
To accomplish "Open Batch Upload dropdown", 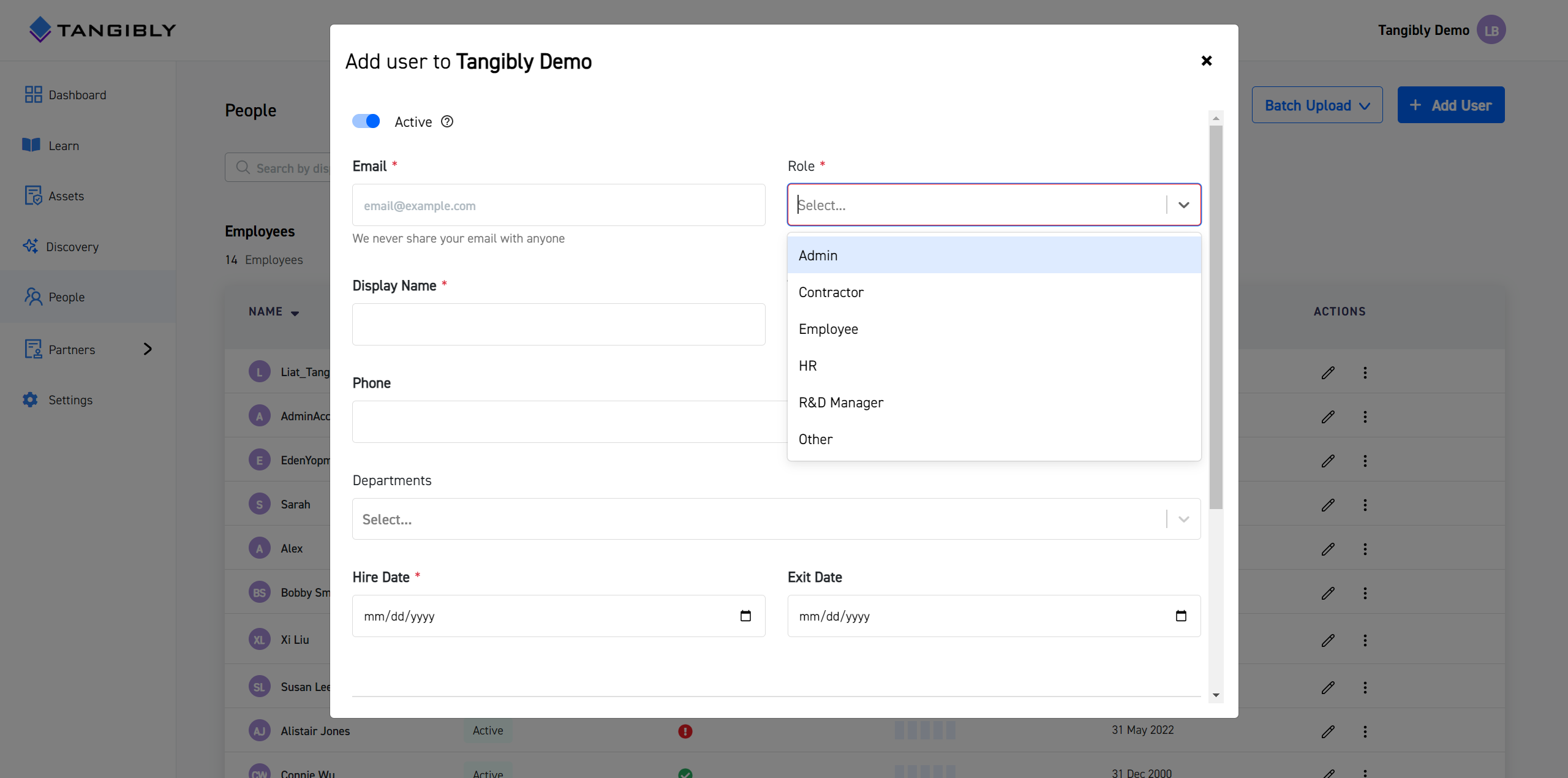I will point(1317,105).
